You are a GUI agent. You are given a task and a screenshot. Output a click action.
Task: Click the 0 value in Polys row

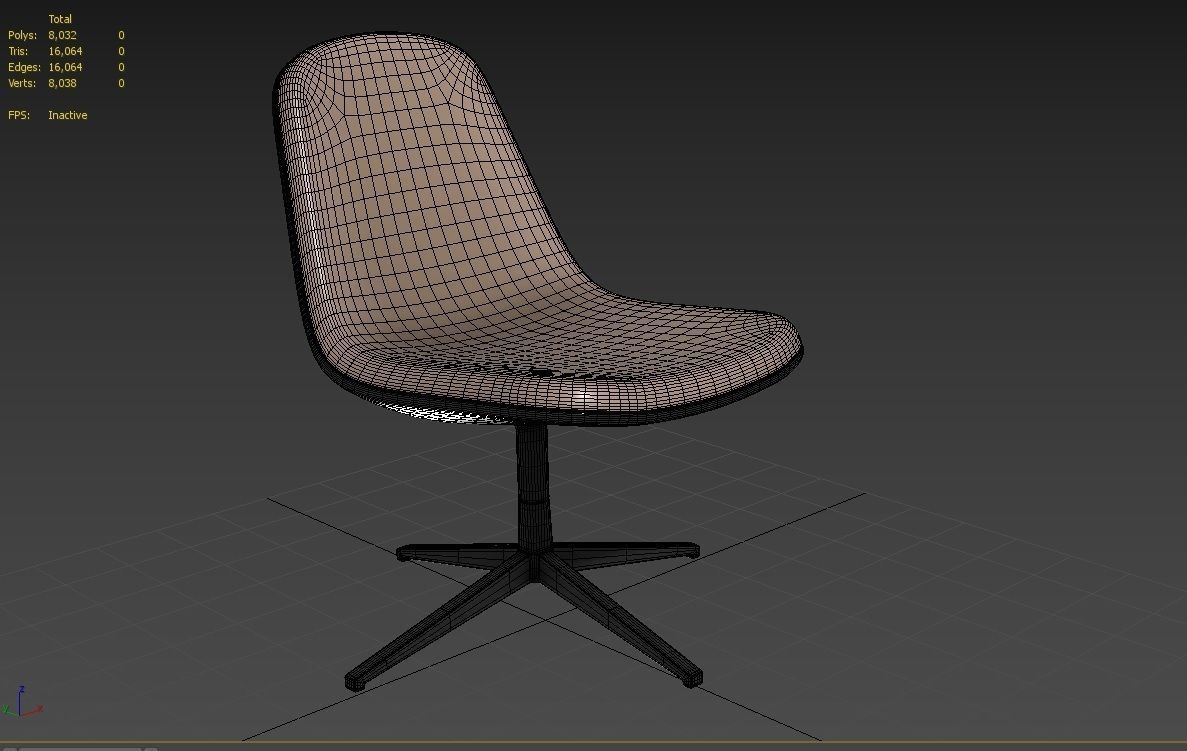pyautogui.click(x=121, y=35)
